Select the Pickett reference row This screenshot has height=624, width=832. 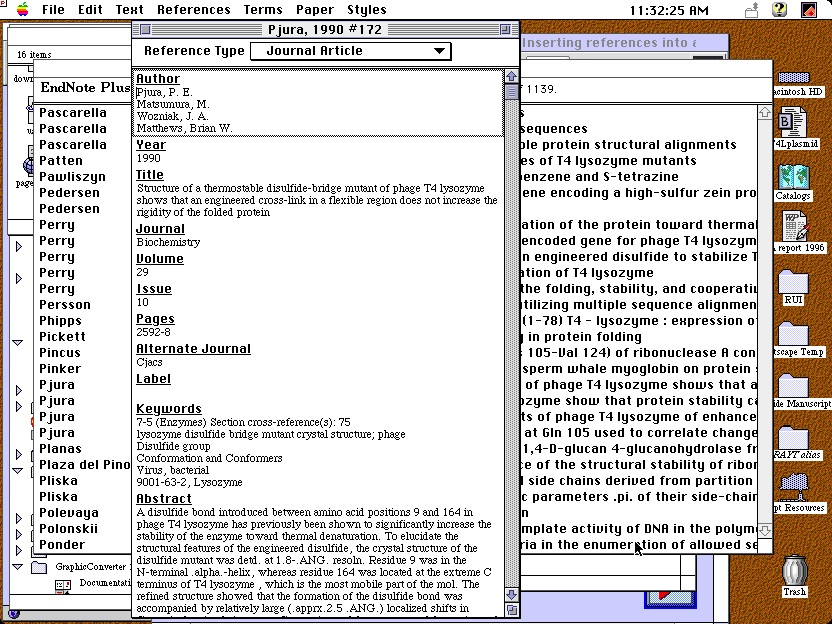[62, 336]
